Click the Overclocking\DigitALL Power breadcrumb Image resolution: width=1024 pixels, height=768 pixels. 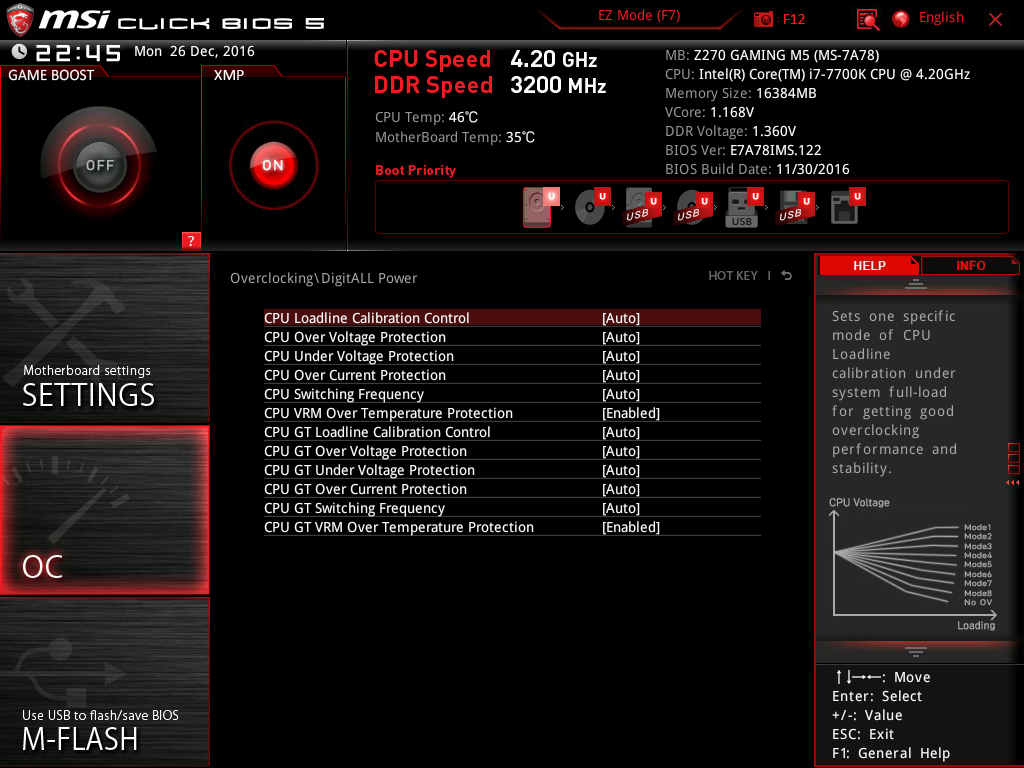point(323,278)
